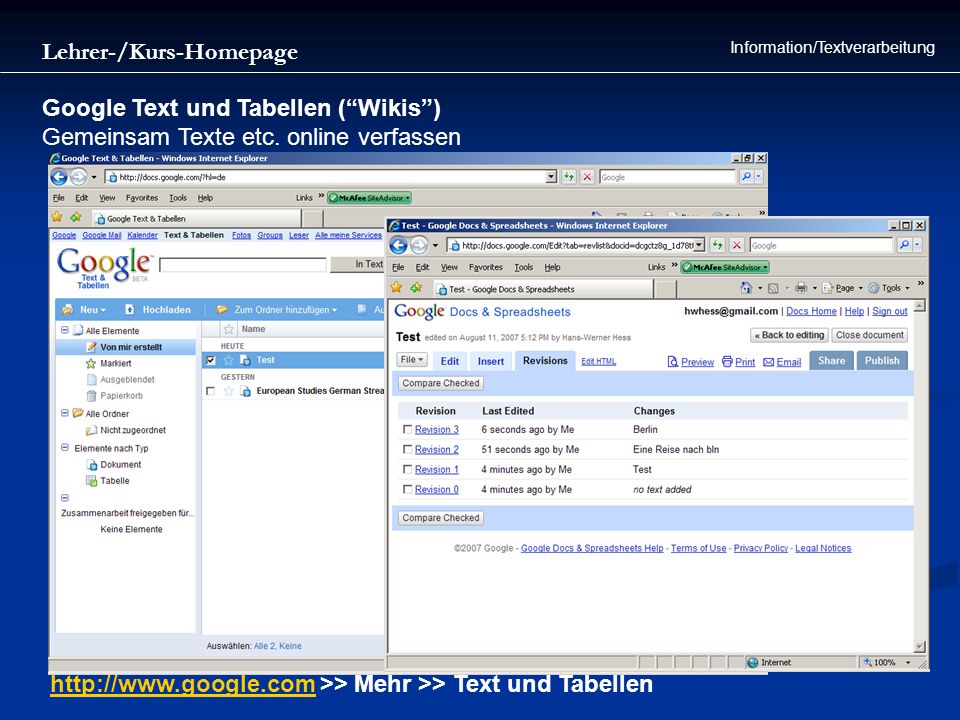Click printer icon in IE toolbar
The width and height of the screenshot is (960, 720).
(x=801, y=288)
